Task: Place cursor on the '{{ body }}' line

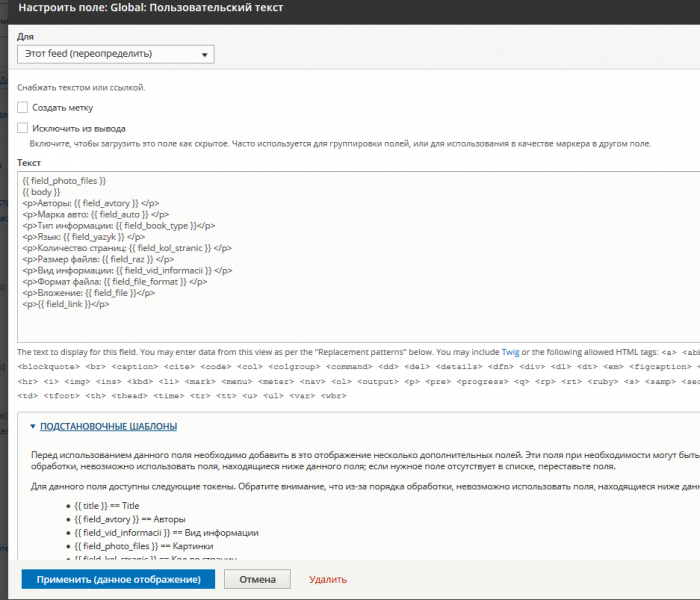Action: 41,192
